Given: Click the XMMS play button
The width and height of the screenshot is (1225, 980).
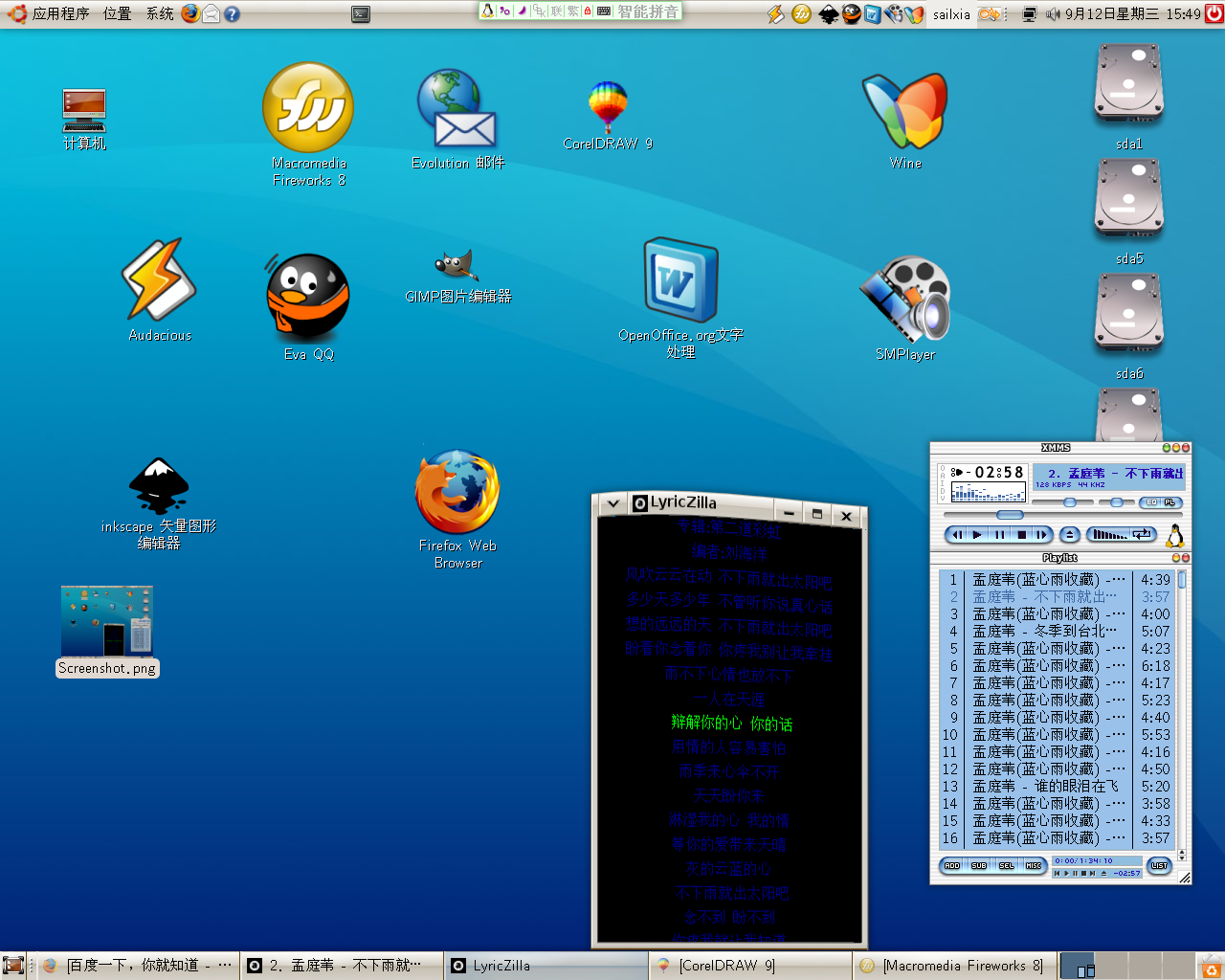Looking at the screenshot, I should tap(977, 535).
